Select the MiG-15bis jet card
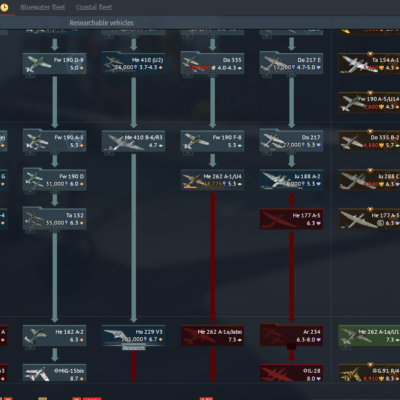Image resolution: width=400 pixels, height=400 pixels. [x=55, y=373]
